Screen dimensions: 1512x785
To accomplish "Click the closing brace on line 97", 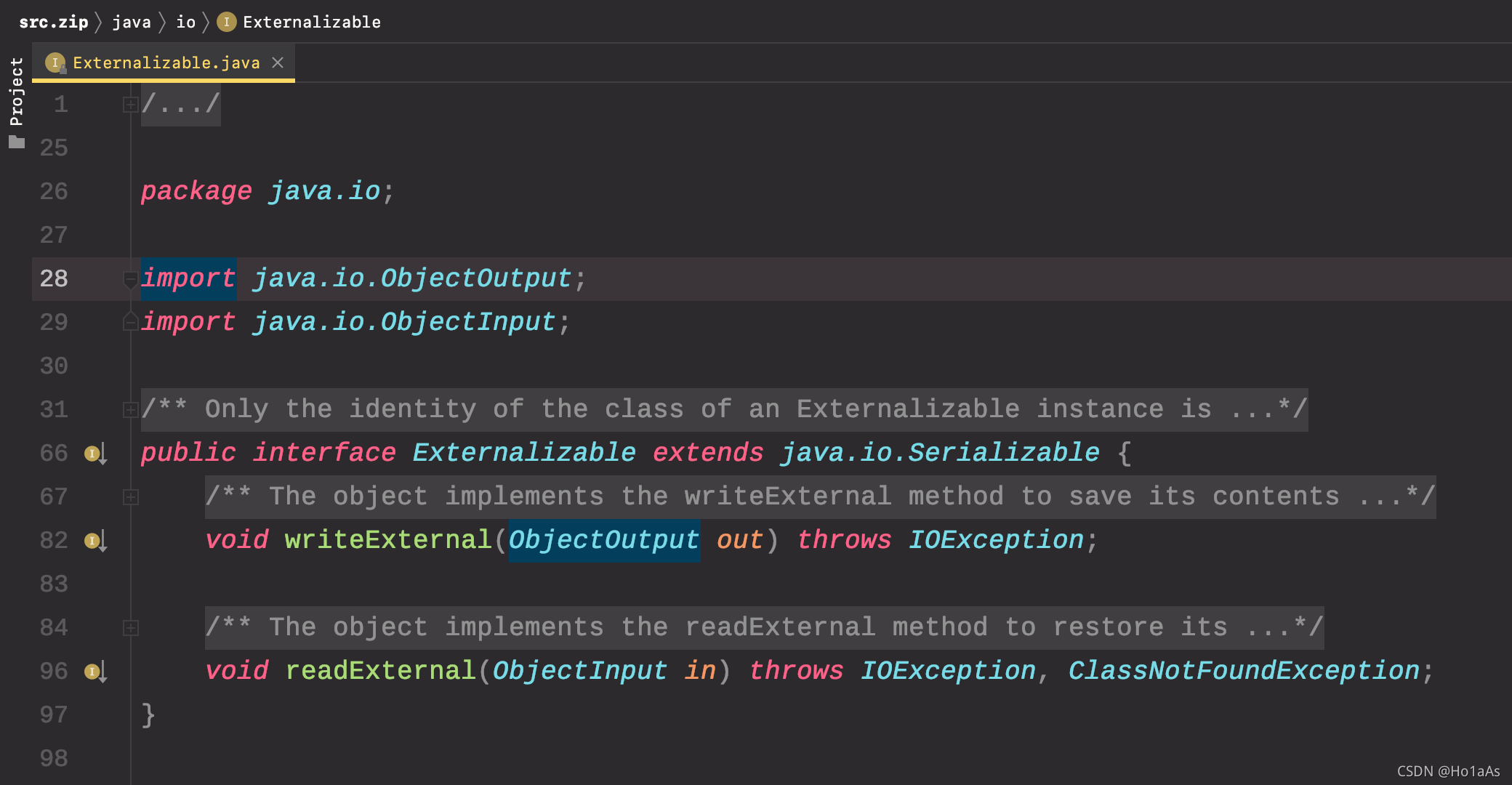I will [148, 714].
